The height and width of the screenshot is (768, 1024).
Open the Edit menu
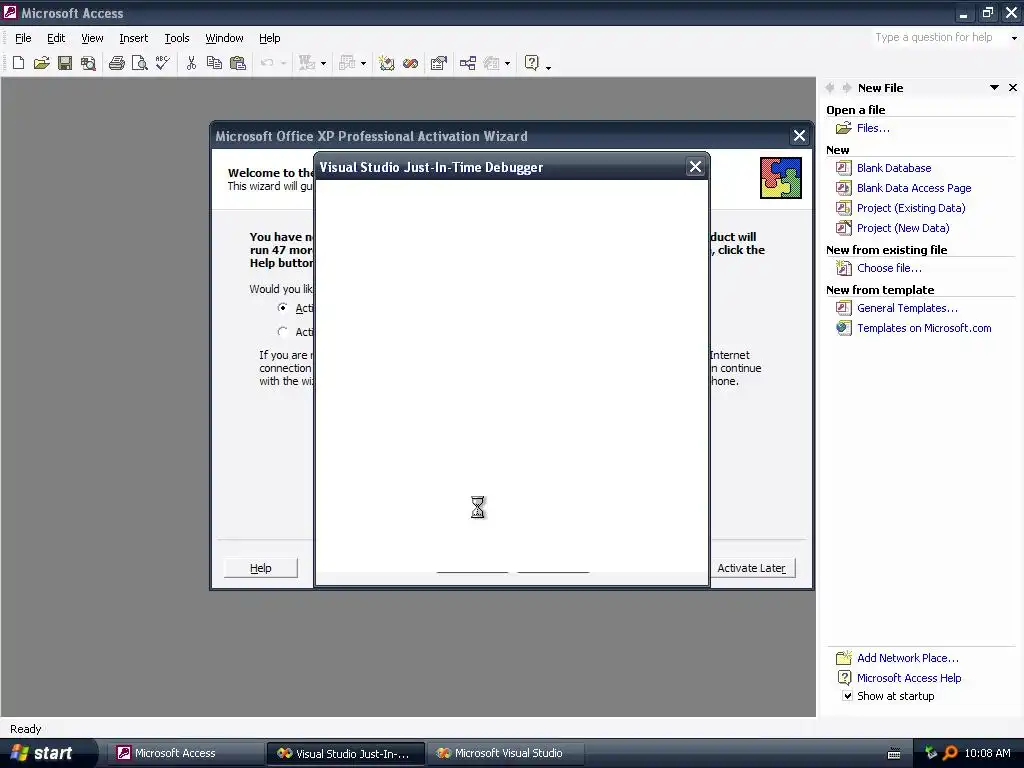click(56, 39)
